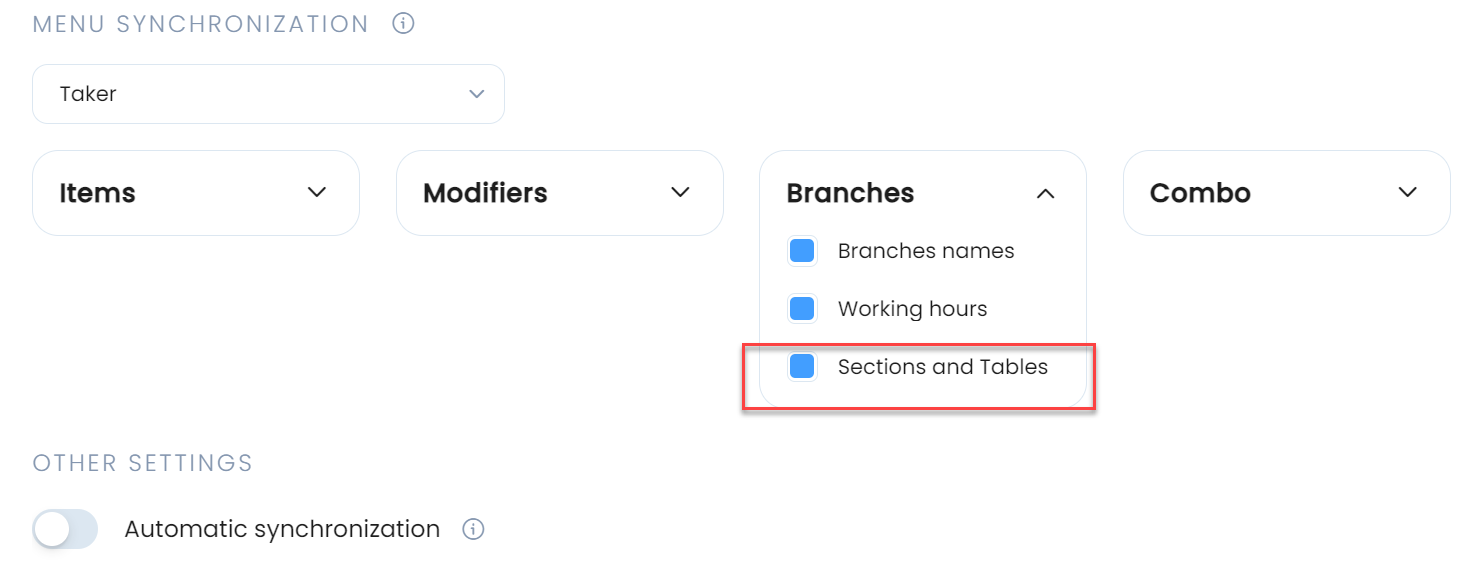Click the Branches names label text

tap(926, 251)
